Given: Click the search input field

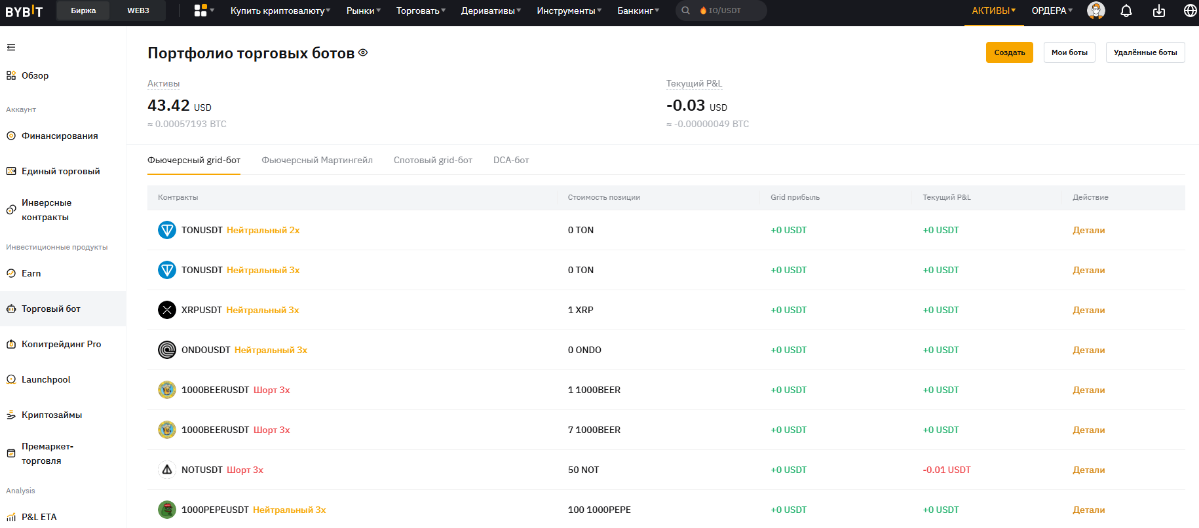Looking at the screenshot, I should [721, 11].
